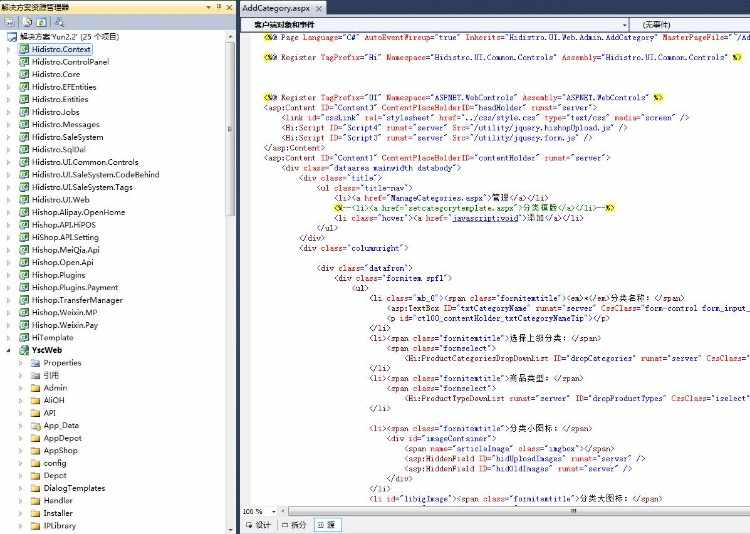This screenshot has width=750, height=534.
Task: Click the Hidistro.SqlDal project icon
Action: coord(24,149)
